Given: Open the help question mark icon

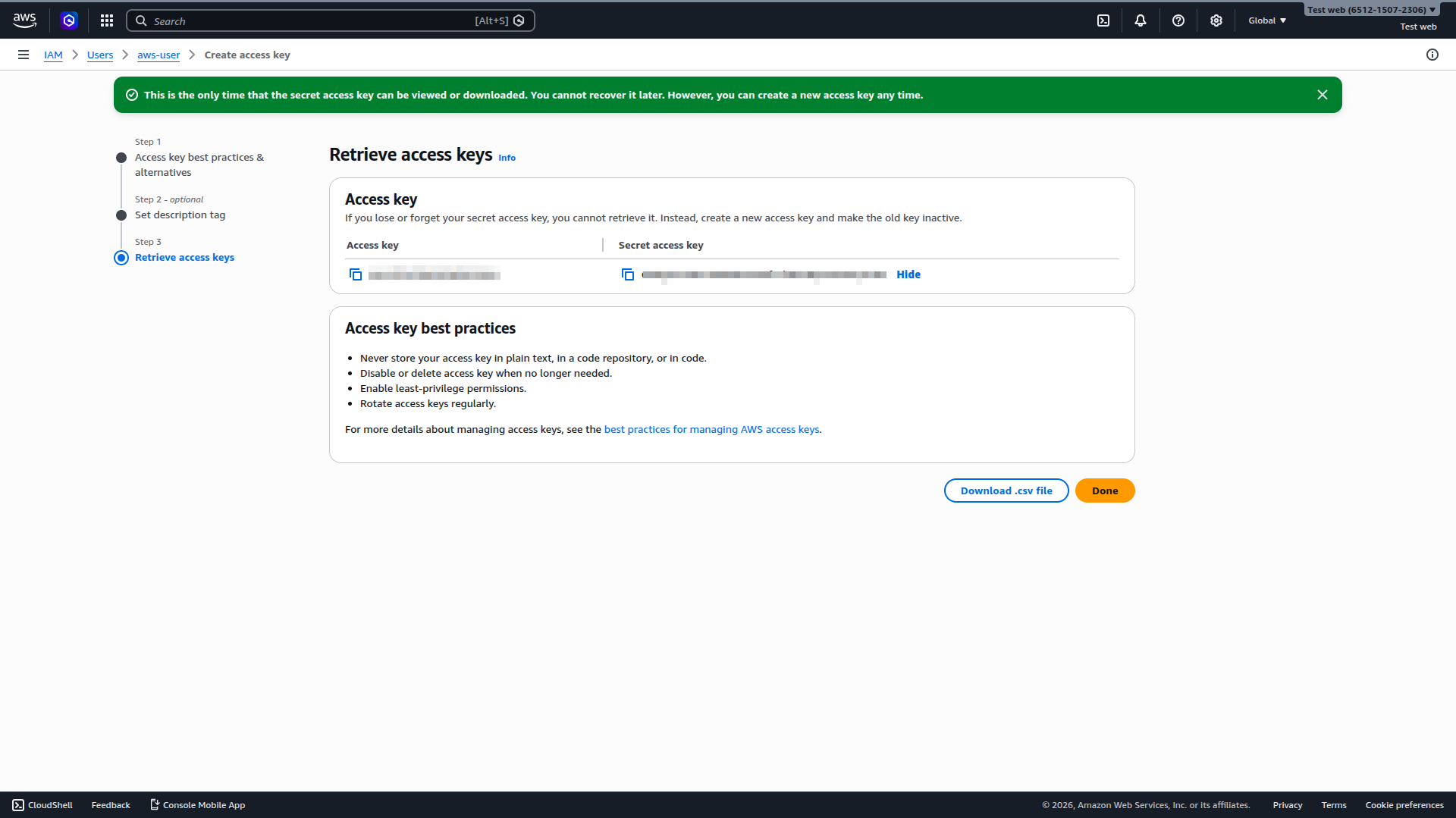Looking at the screenshot, I should point(1178,20).
